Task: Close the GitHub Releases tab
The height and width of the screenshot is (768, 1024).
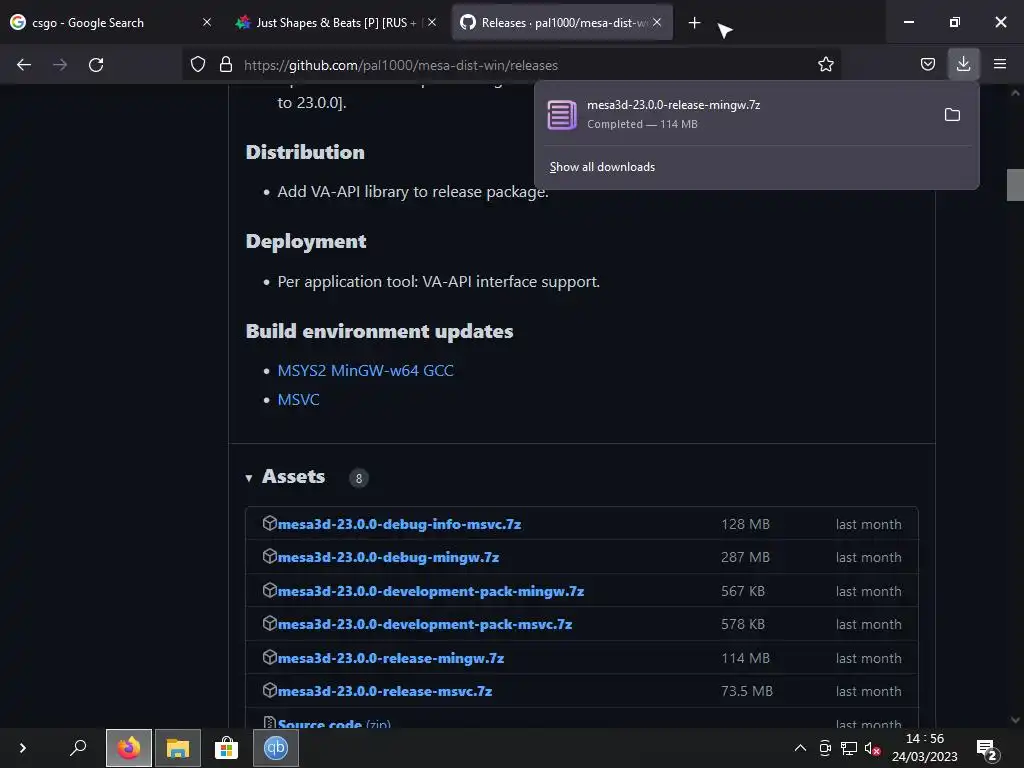Action: [x=657, y=22]
